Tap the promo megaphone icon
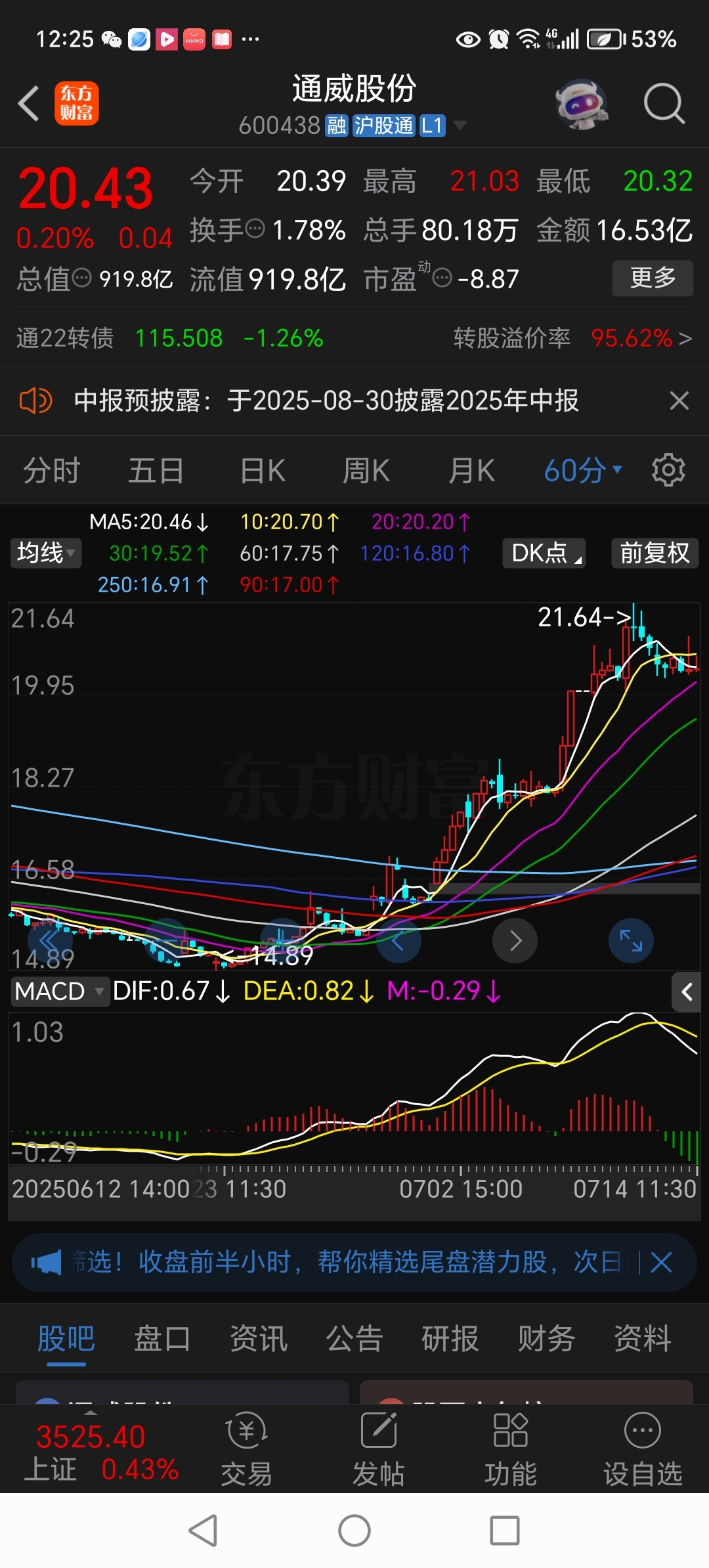The image size is (709, 1568). pos(46,1262)
